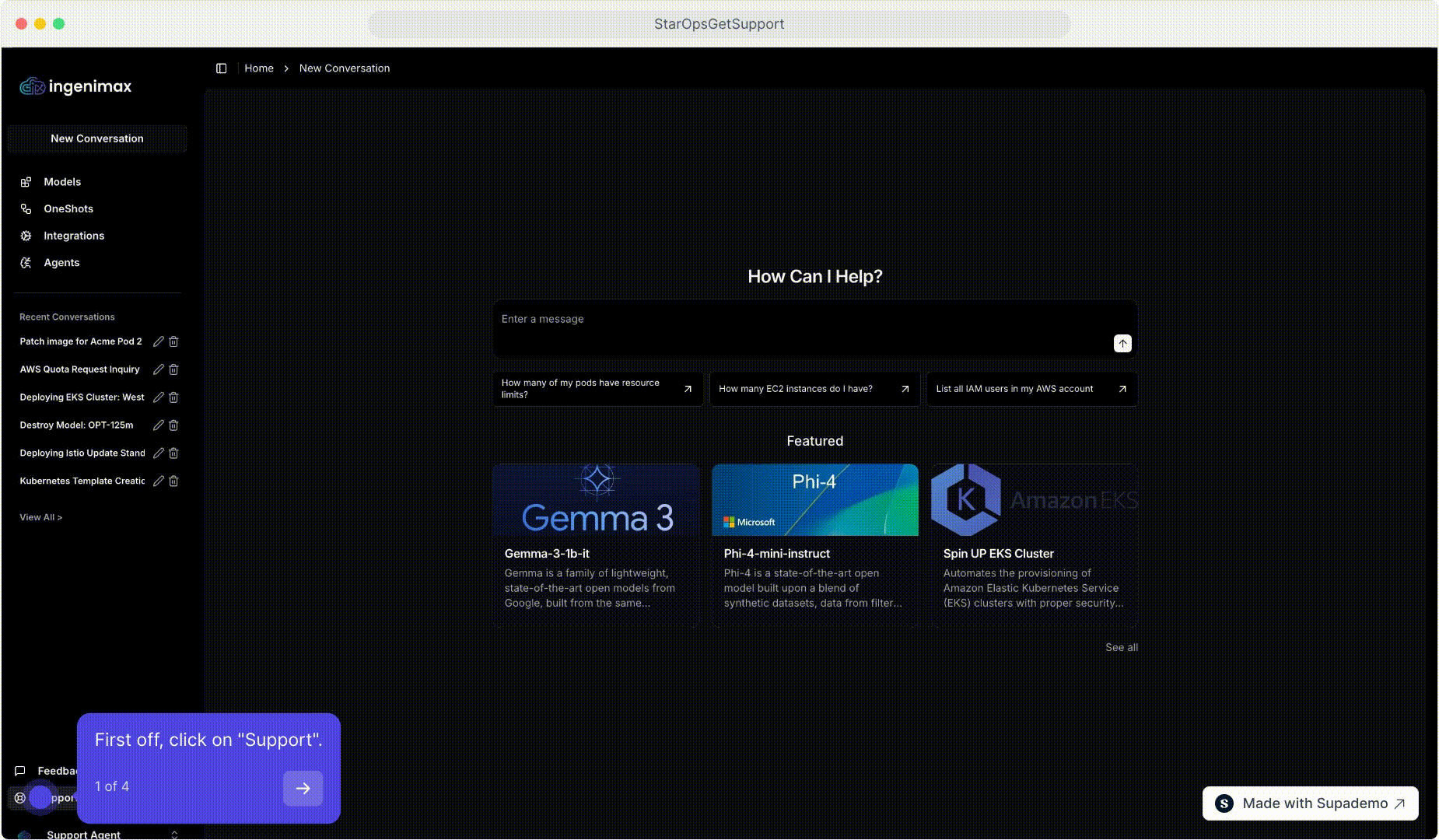Open the Agents section

61,263
